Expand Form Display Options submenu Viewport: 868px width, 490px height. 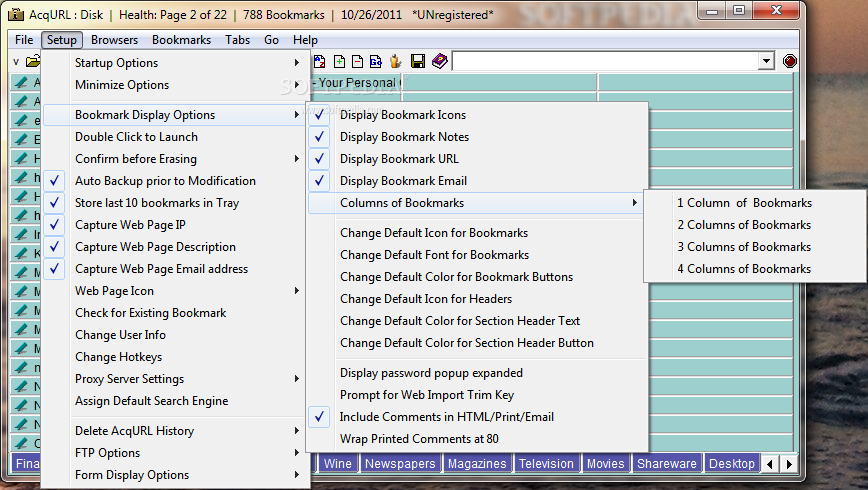click(174, 475)
